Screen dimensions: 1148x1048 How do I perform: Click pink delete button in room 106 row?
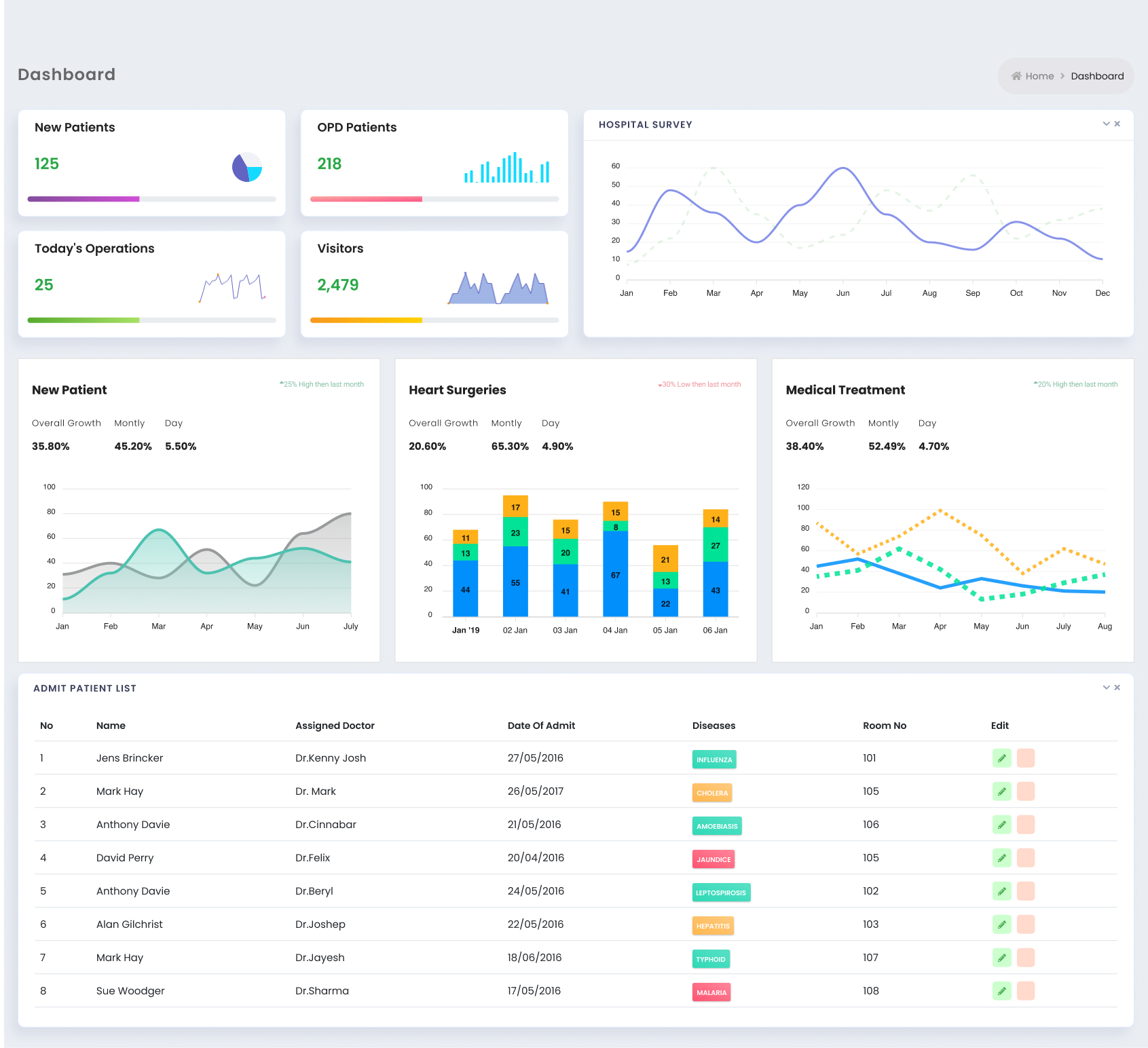click(x=1026, y=825)
